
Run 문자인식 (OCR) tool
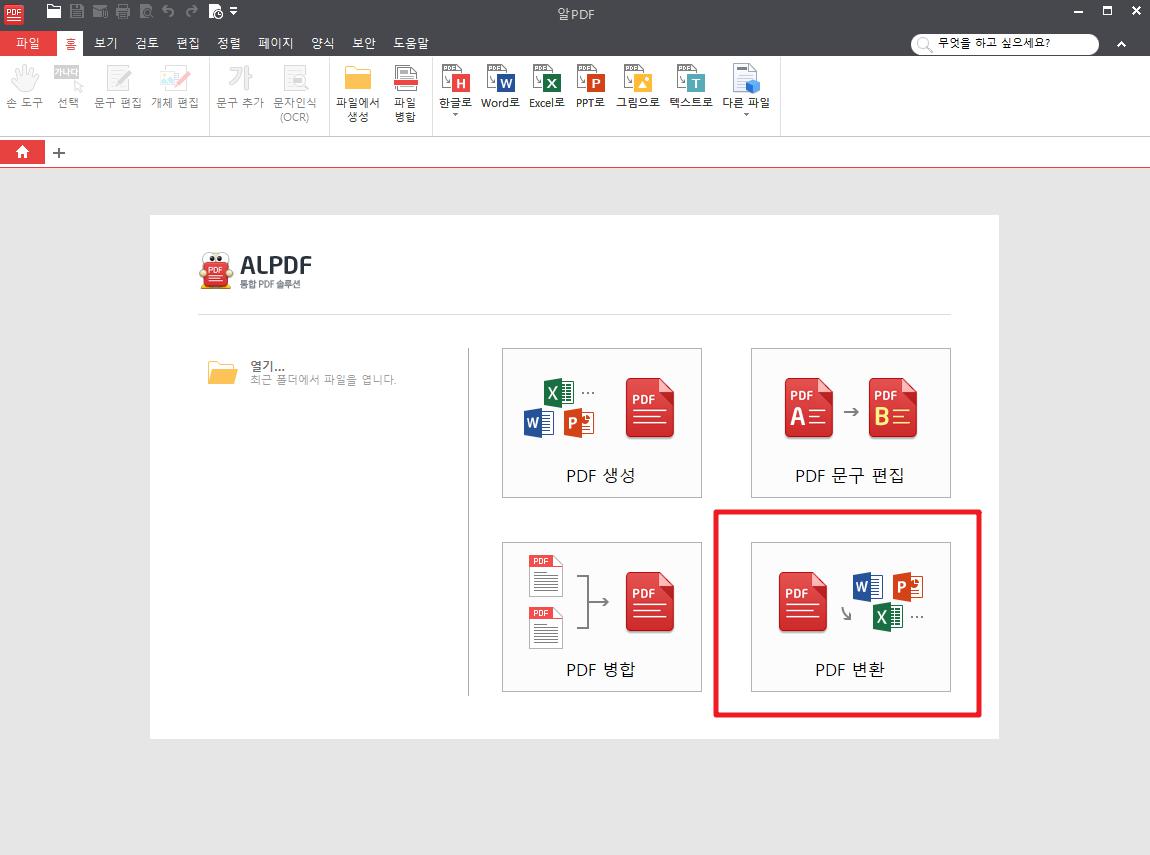(x=295, y=94)
